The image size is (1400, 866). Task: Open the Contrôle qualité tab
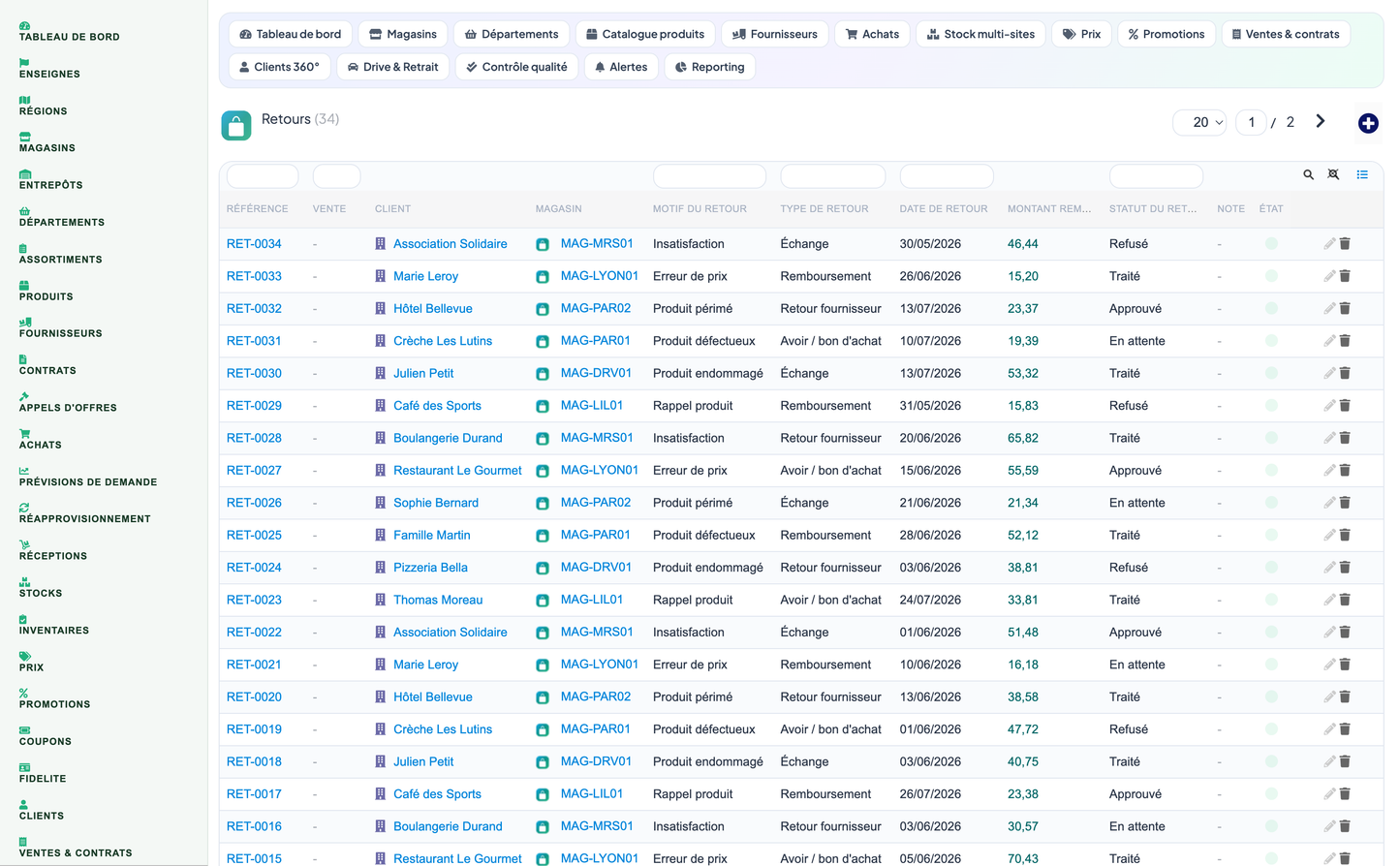tap(517, 67)
